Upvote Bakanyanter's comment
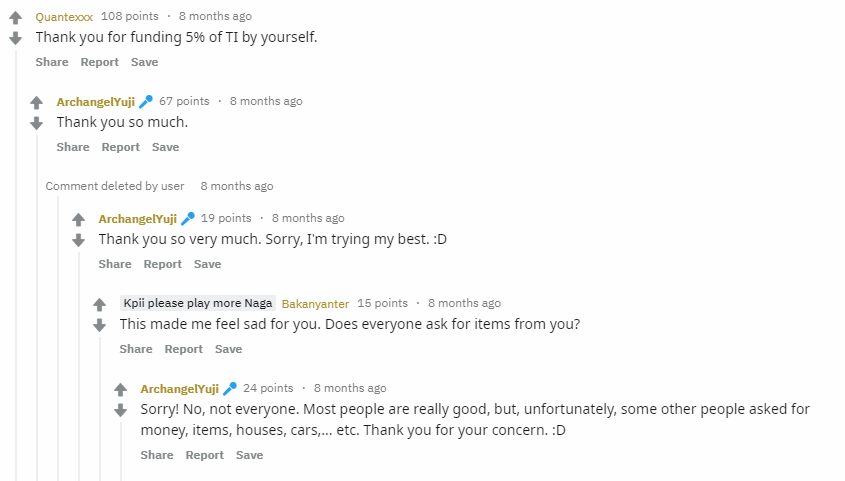This screenshot has height=481, width=845. tap(100, 304)
